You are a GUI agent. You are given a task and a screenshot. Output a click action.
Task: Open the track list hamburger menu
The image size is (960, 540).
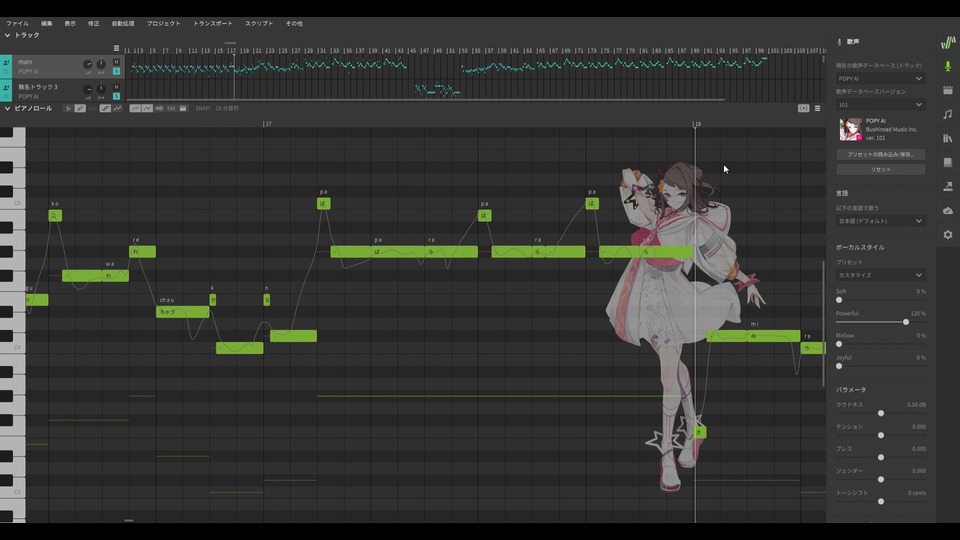[116, 48]
